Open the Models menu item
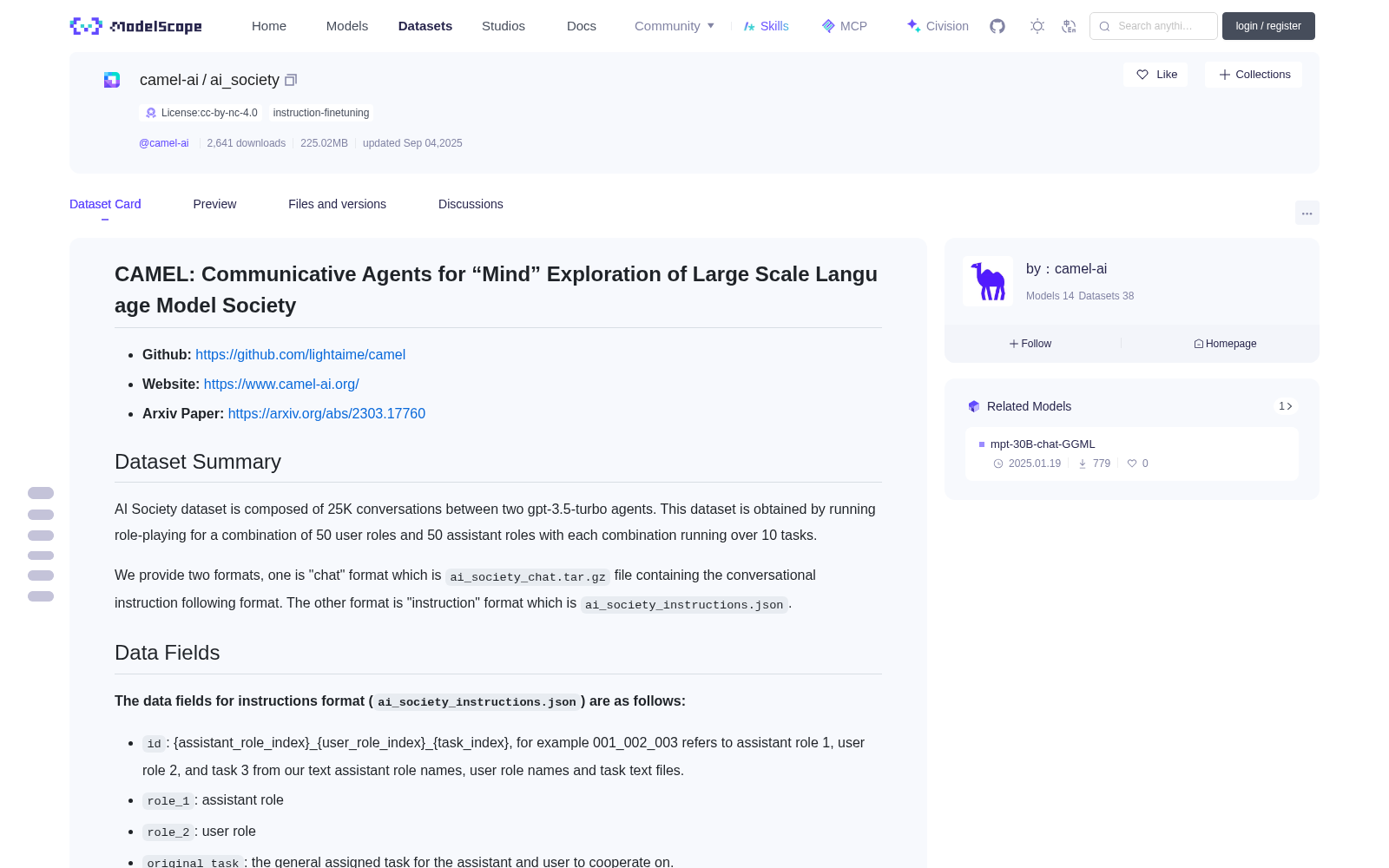 coord(347,26)
